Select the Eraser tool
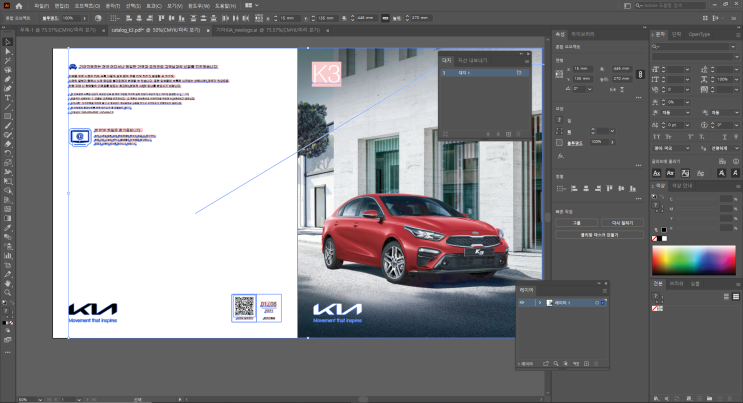 point(8,144)
